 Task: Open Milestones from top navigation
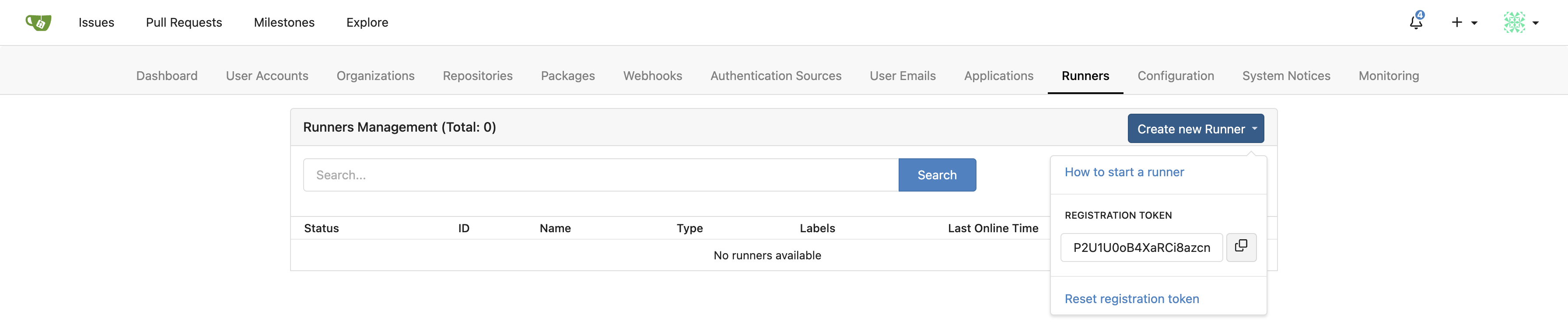[283, 22]
